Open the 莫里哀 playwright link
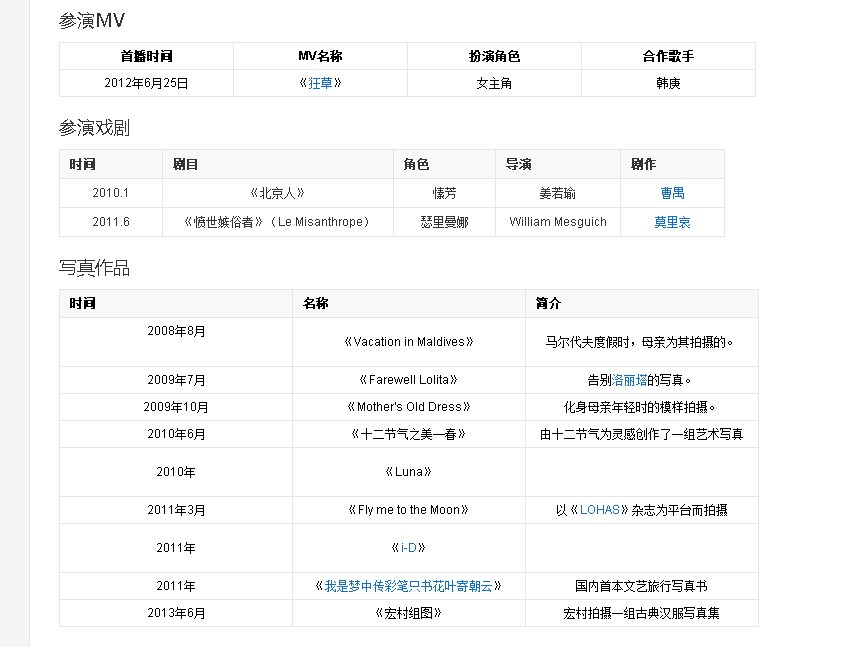Viewport: 846px width, 647px height. pyautogui.click(x=673, y=222)
